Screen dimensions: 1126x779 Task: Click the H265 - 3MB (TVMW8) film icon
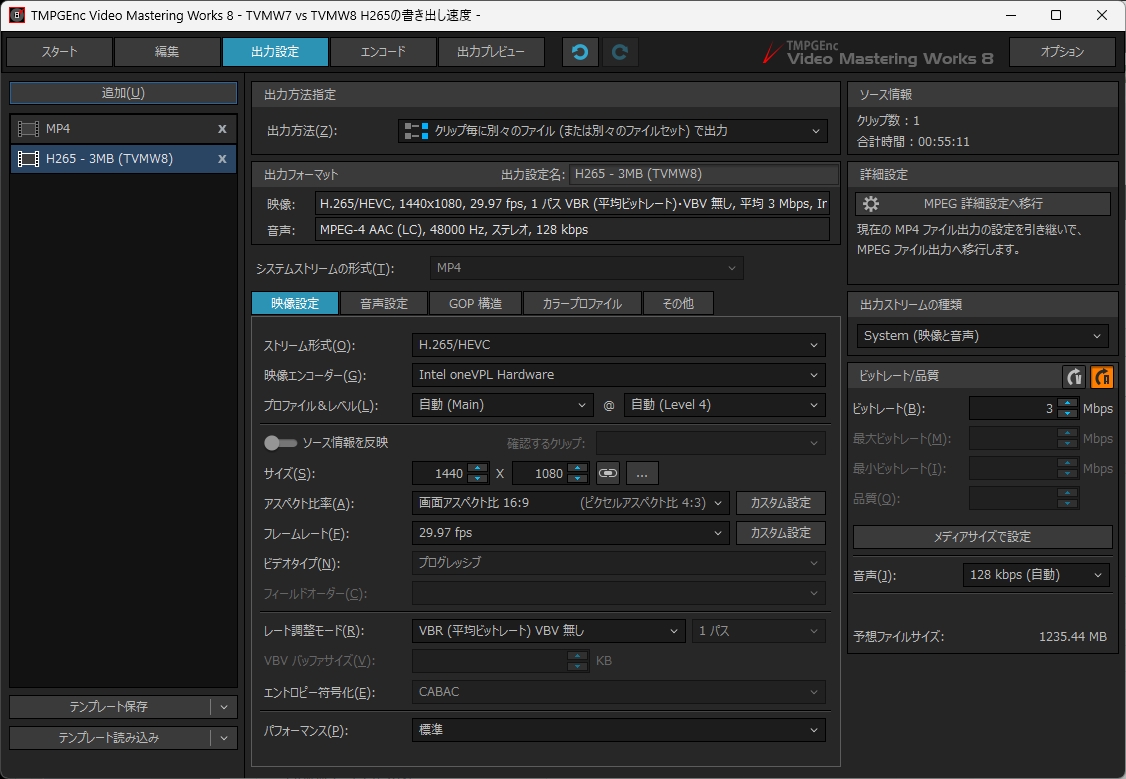tap(28, 159)
